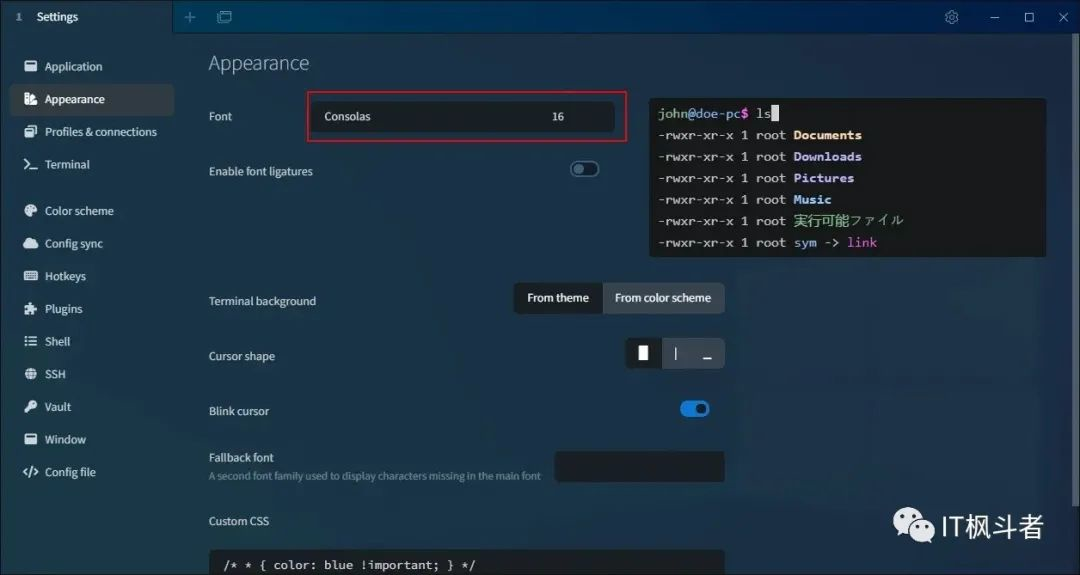Click the Fallback font input box
Image resolution: width=1080 pixels, height=575 pixels.
[x=639, y=467]
